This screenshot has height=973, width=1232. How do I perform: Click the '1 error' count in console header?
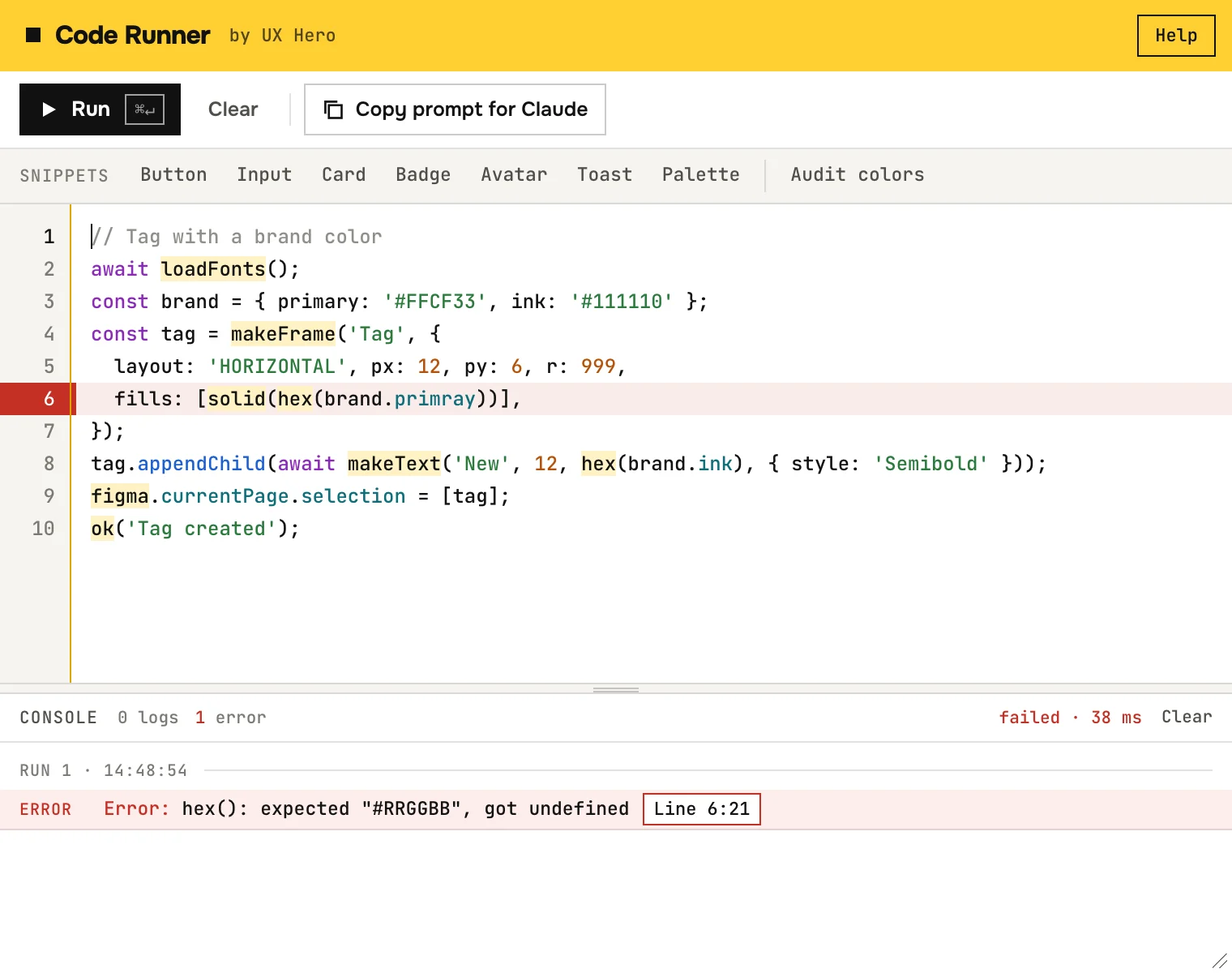click(231, 718)
